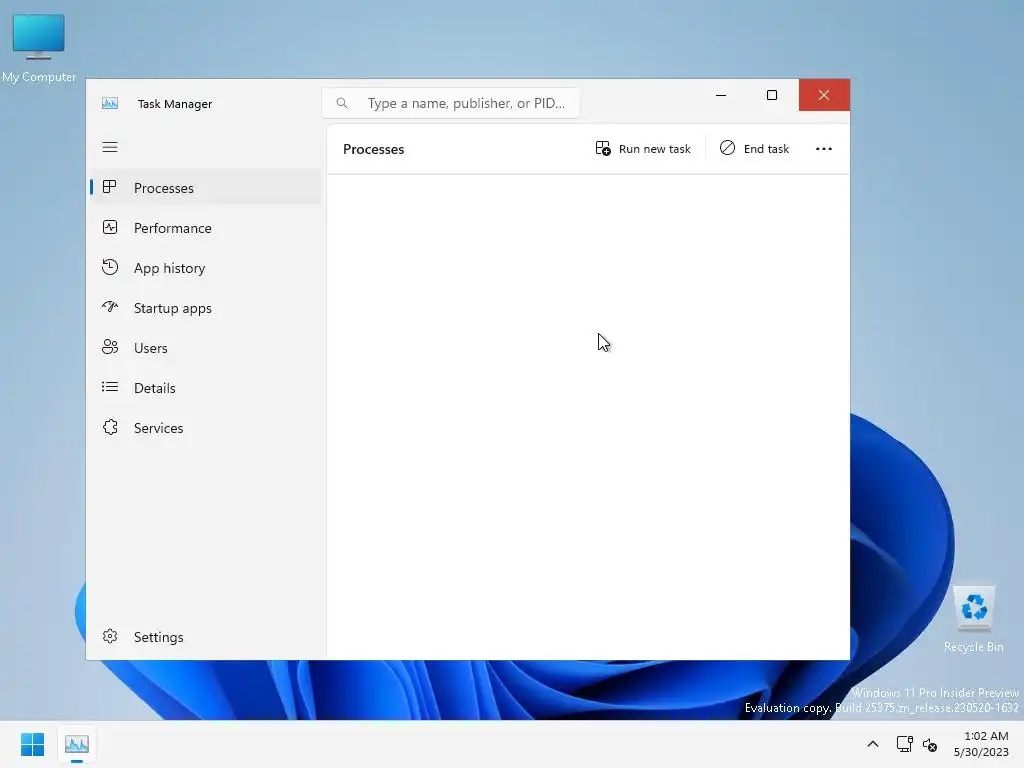Viewport: 1024px width, 768px height.
Task: Focus the name, publisher, or PID search box
Action: coord(451,103)
